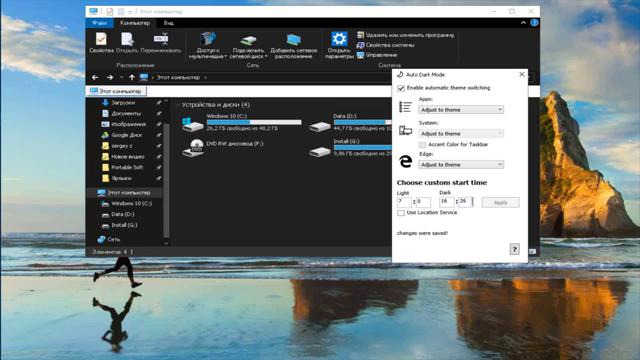Select the Windows 10 (C:) drive icon
This screenshot has width=640, height=360.
coord(193,124)
